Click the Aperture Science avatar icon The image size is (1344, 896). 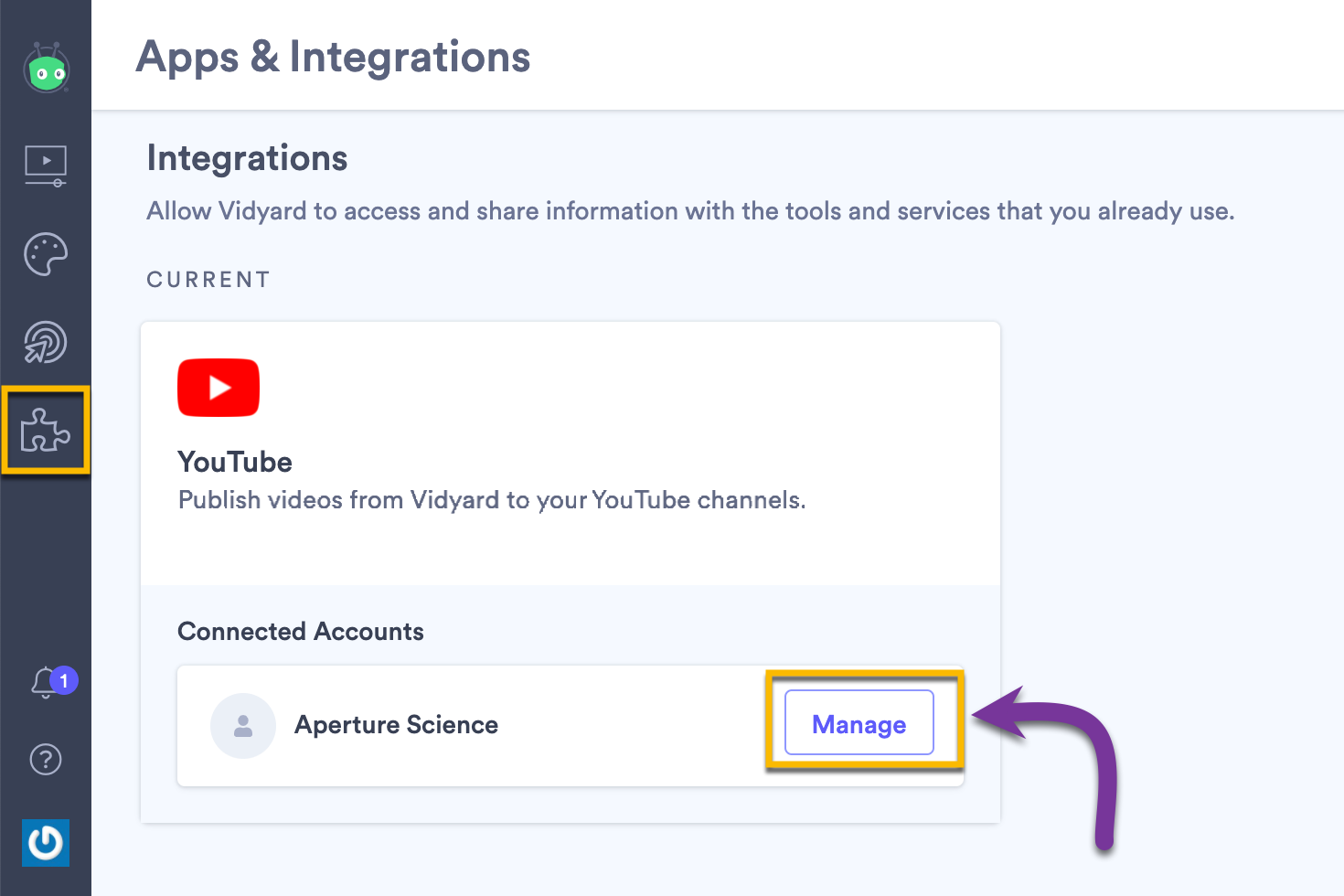pyautogui.click(x=243, y=726)
